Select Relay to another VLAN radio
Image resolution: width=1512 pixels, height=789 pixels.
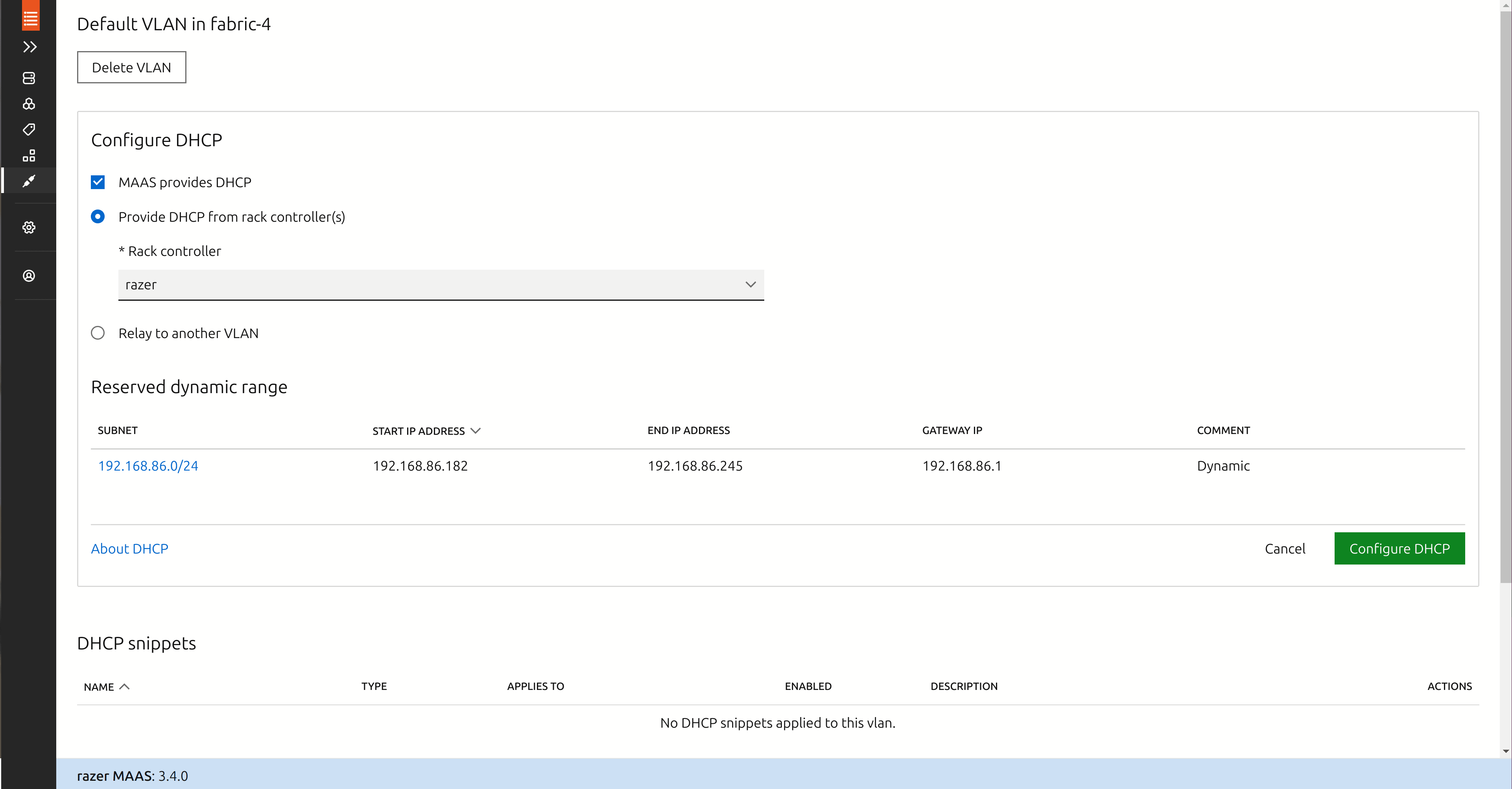98,333
